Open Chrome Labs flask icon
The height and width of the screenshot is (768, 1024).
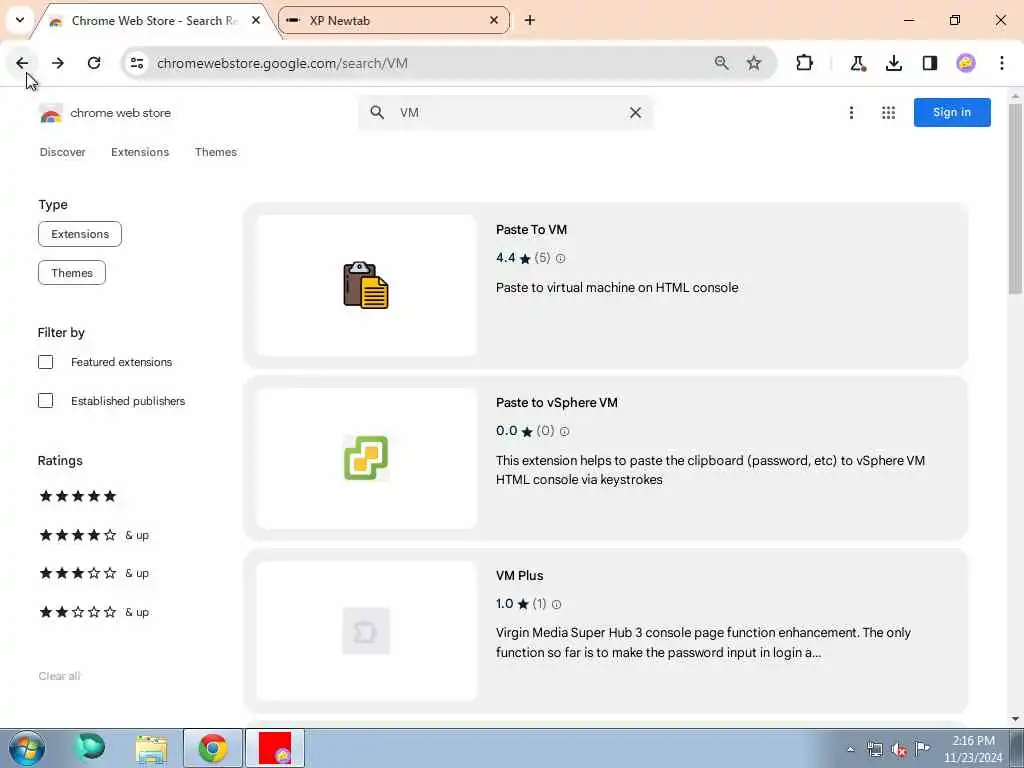(857, 63)
